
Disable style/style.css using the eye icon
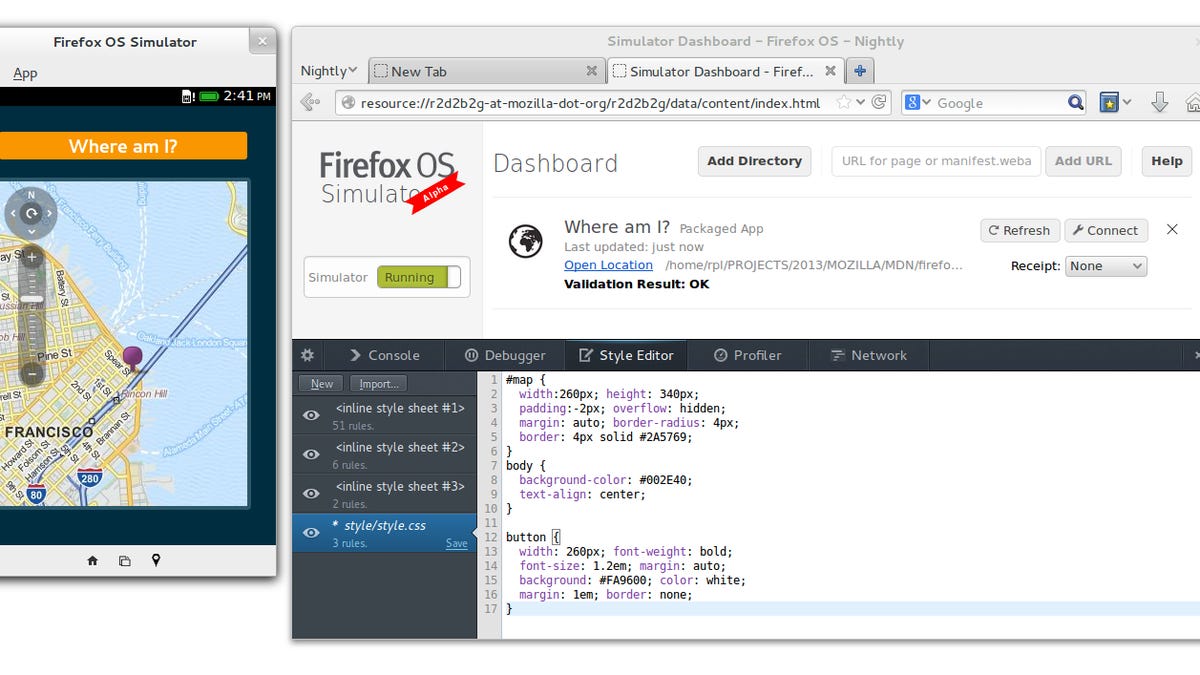[x=310, y=531]
